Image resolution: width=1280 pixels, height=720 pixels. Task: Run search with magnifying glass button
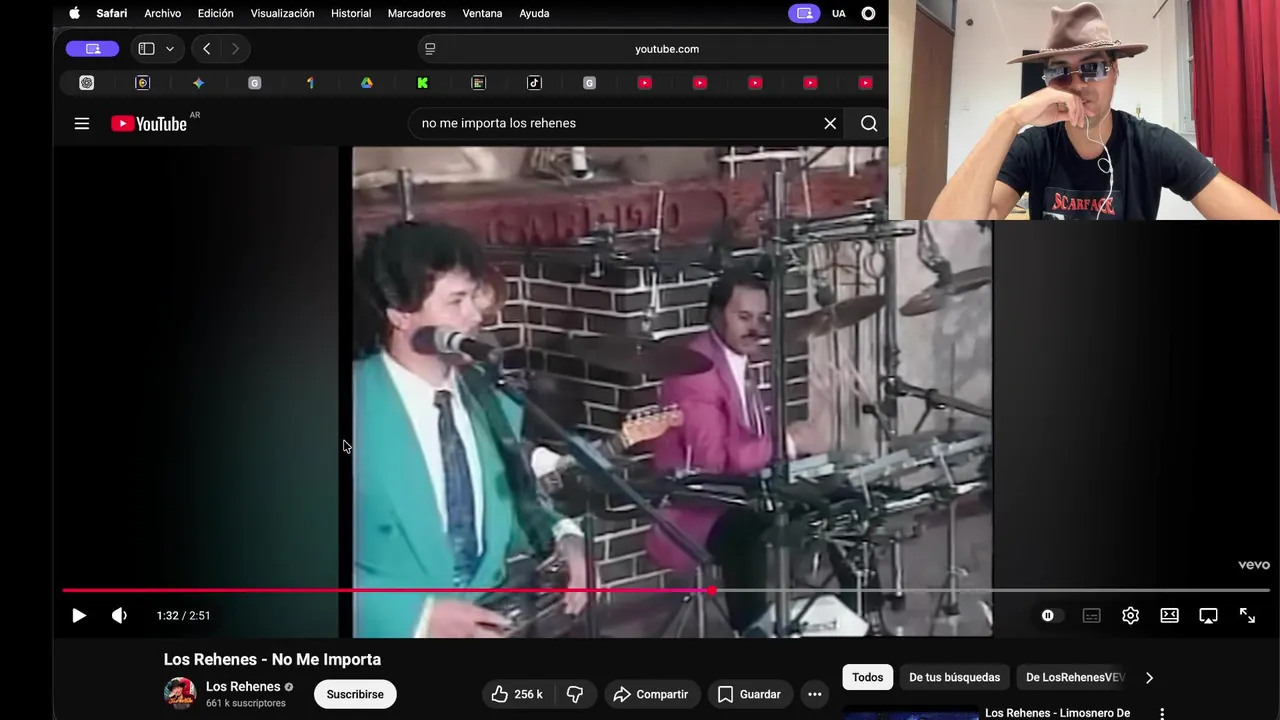(869, 123)
